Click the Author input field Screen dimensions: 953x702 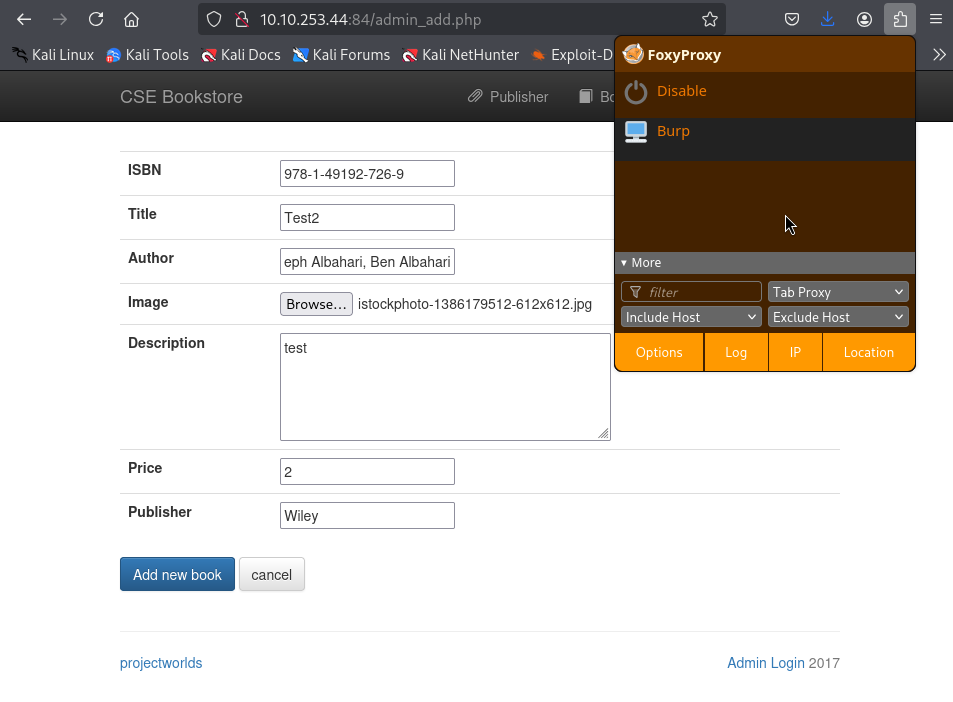point(367,262)
